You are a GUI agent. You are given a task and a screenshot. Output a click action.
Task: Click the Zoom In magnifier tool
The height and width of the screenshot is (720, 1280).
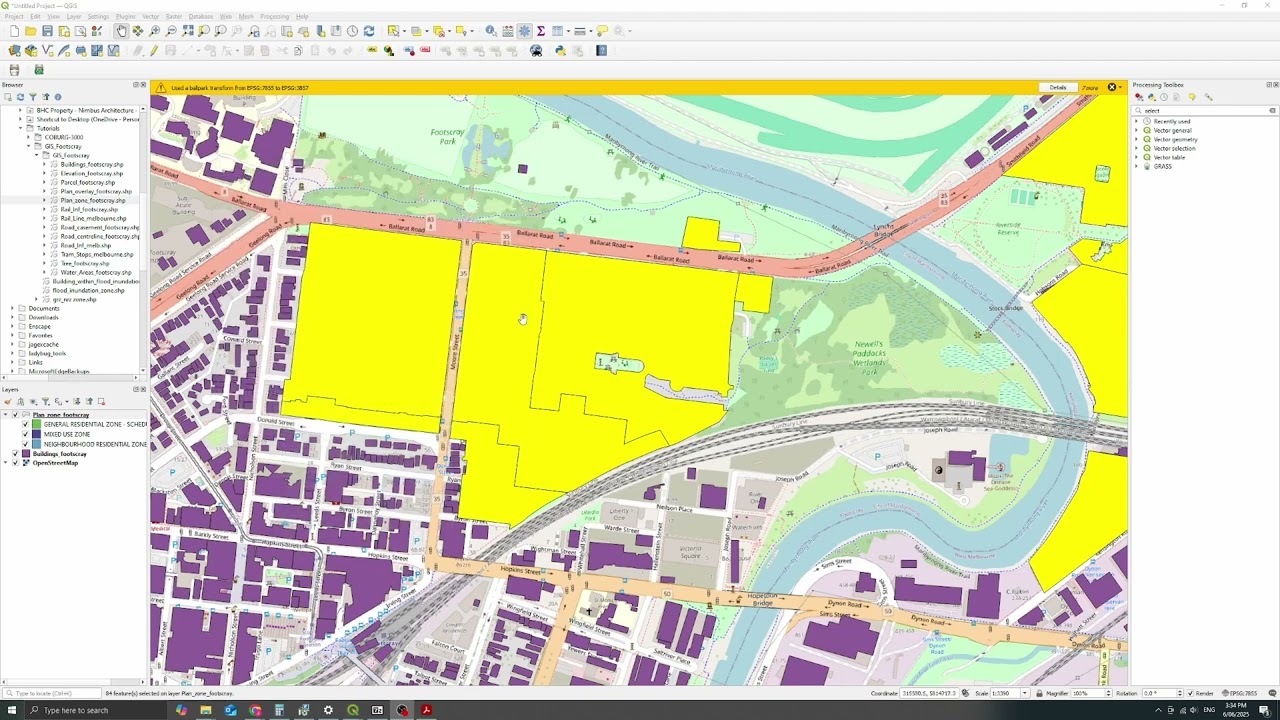(x=154, y=31)
